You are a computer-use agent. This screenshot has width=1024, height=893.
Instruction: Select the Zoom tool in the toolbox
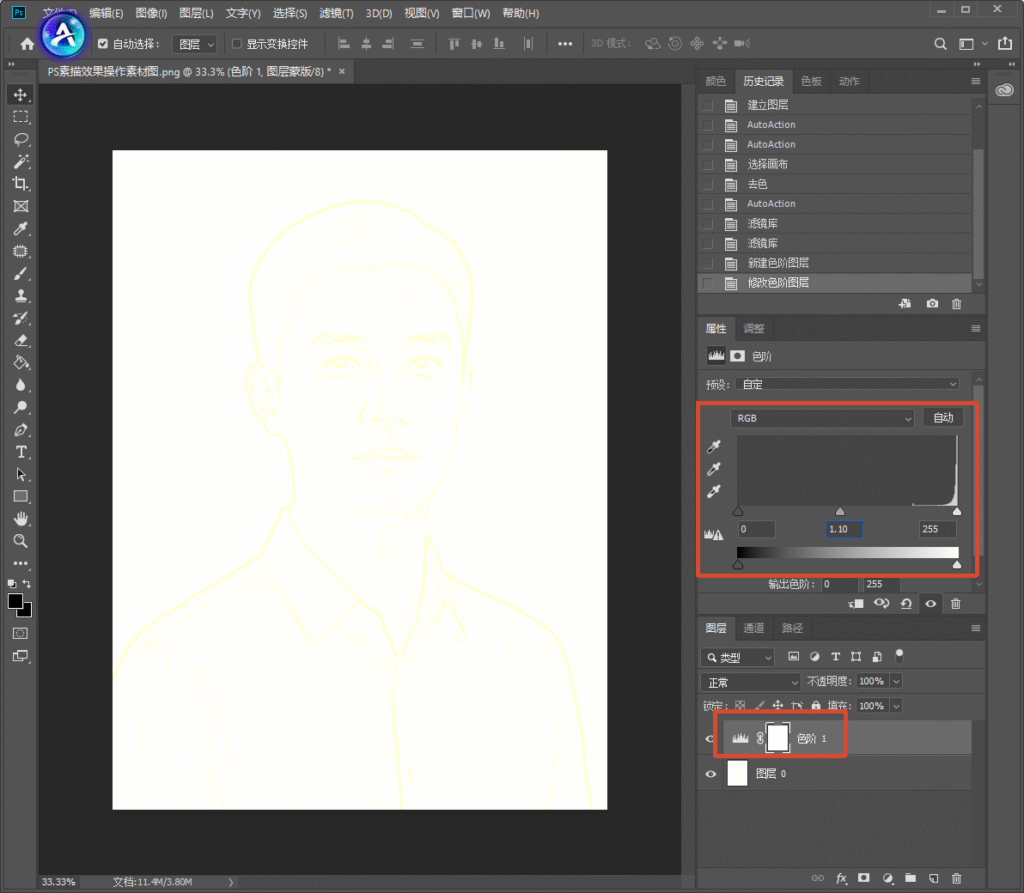tap(20, 541)
